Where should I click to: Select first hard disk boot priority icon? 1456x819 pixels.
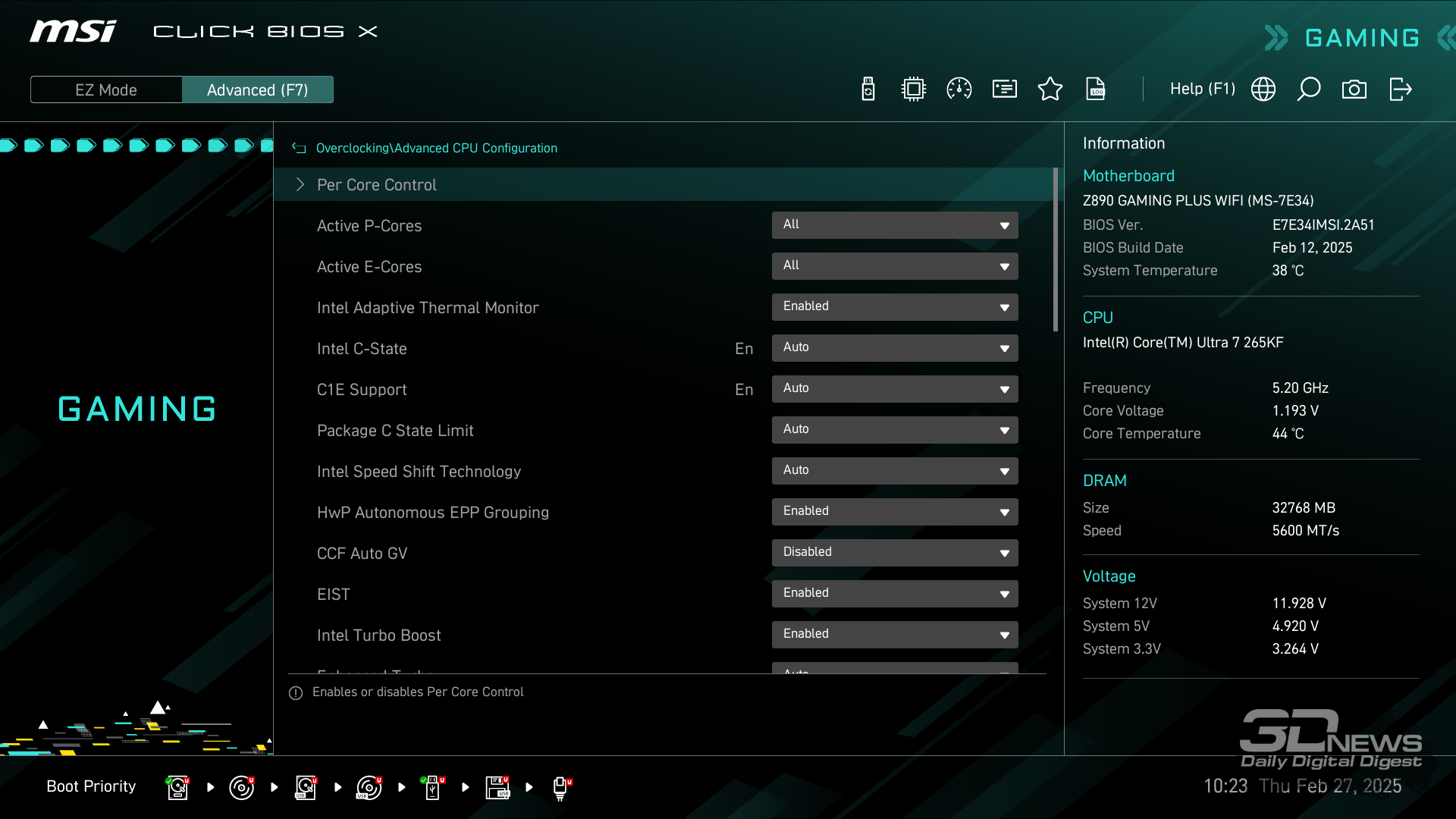pyautogui.click(x=177, y=787)
